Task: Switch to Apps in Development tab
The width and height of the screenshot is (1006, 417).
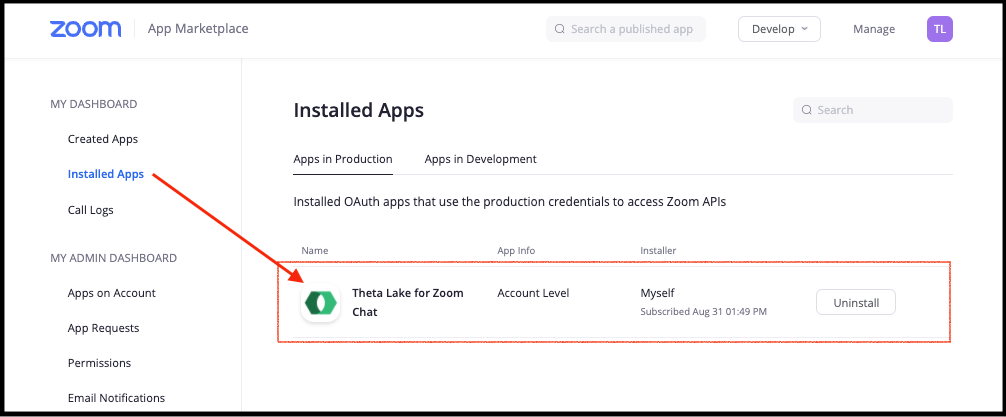Action: pyautogui.click(x=481, y=159)
